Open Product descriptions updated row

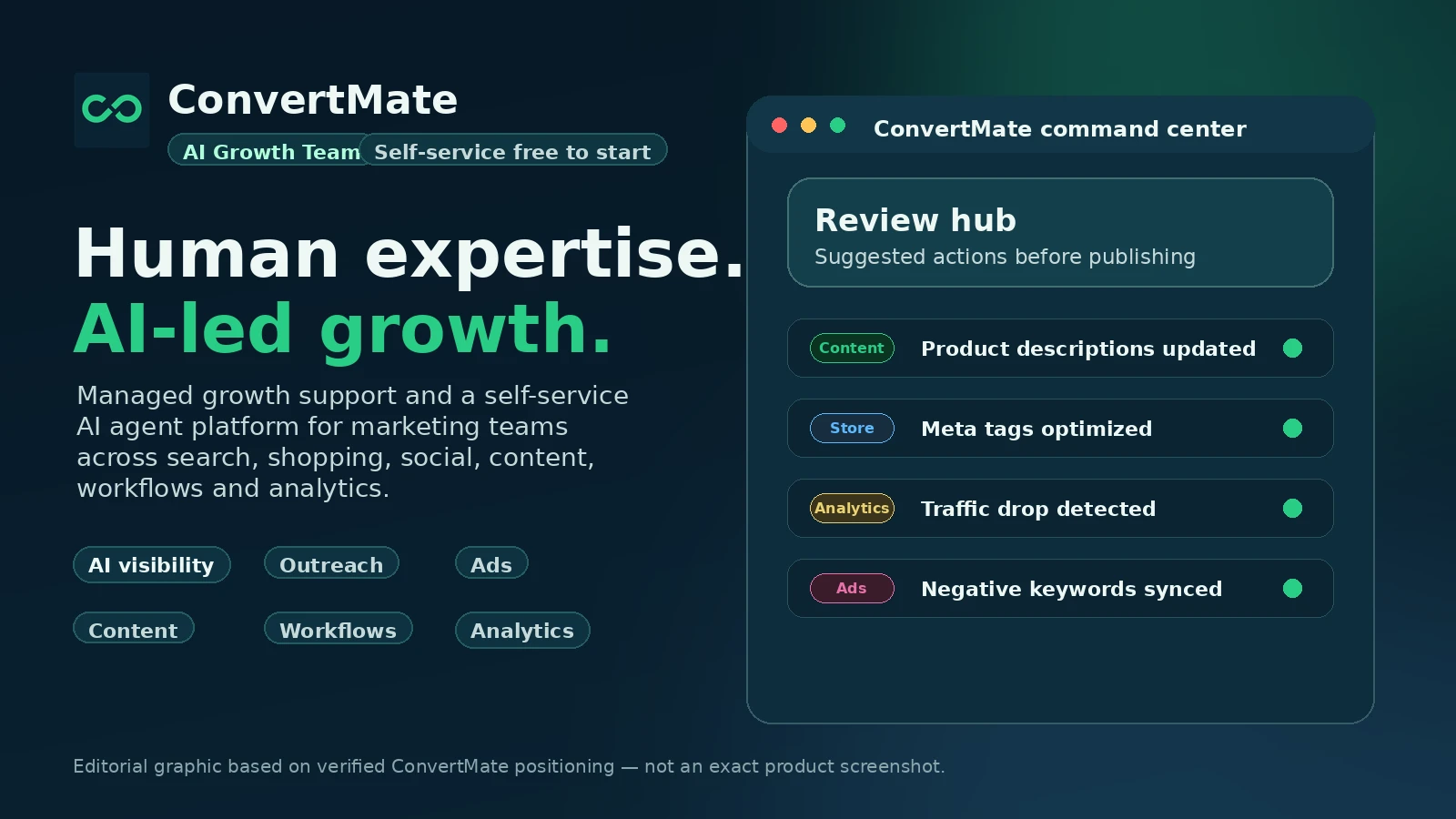tap(1060, 348)
